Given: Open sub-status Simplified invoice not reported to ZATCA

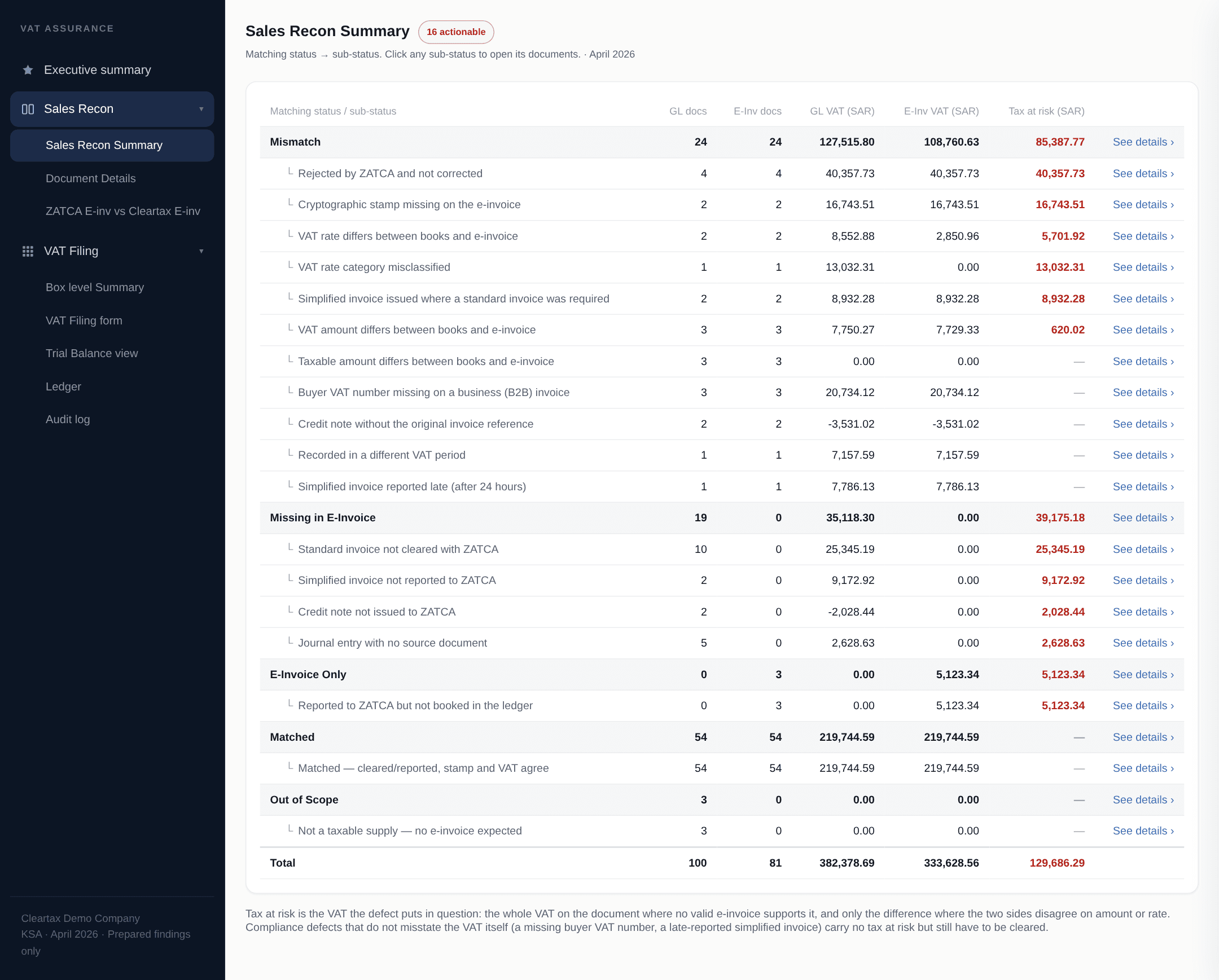Looking at the screenshot, I should [x=397, y=581].
